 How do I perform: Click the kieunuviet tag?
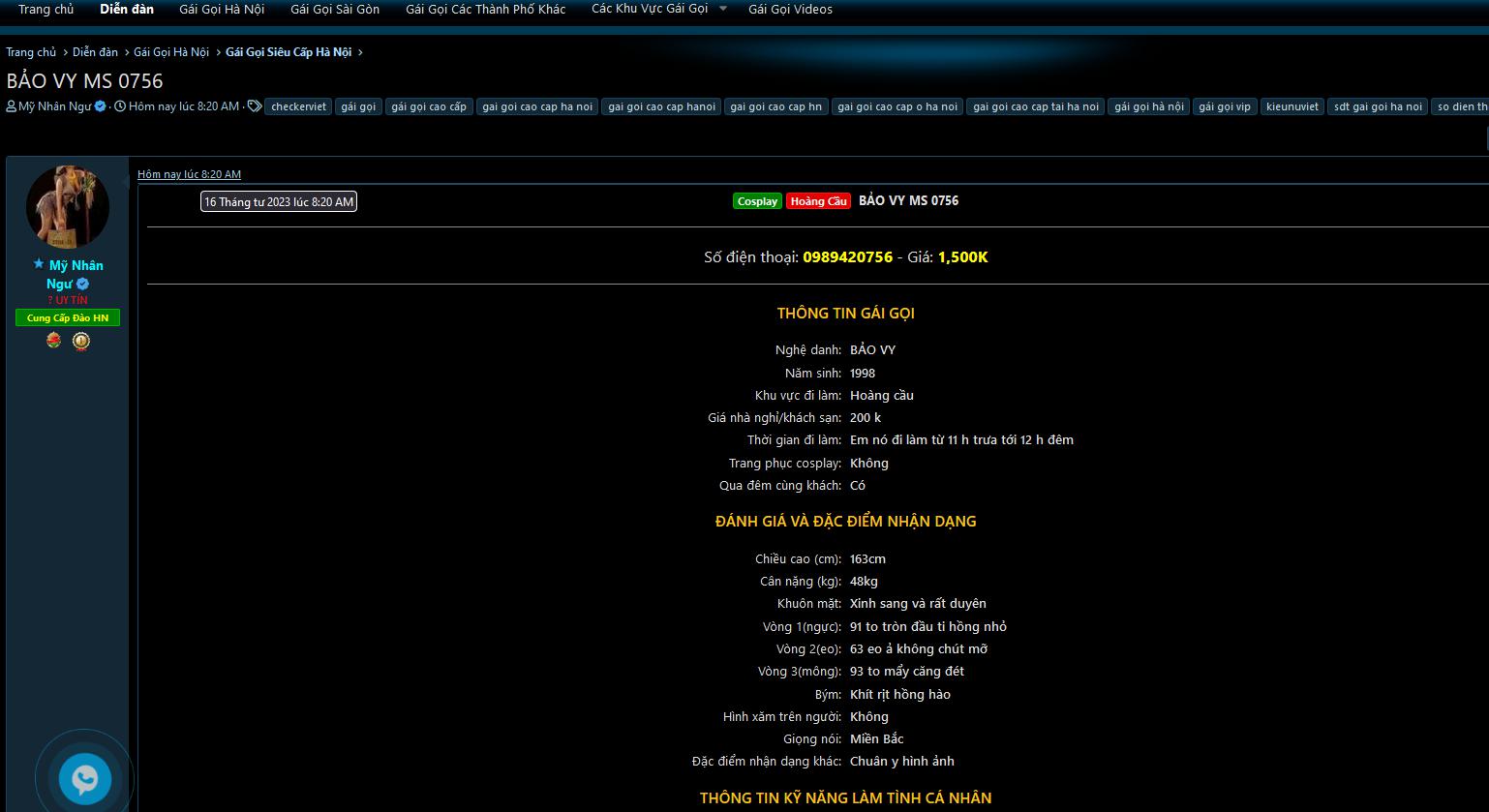tap(1291, 106)
